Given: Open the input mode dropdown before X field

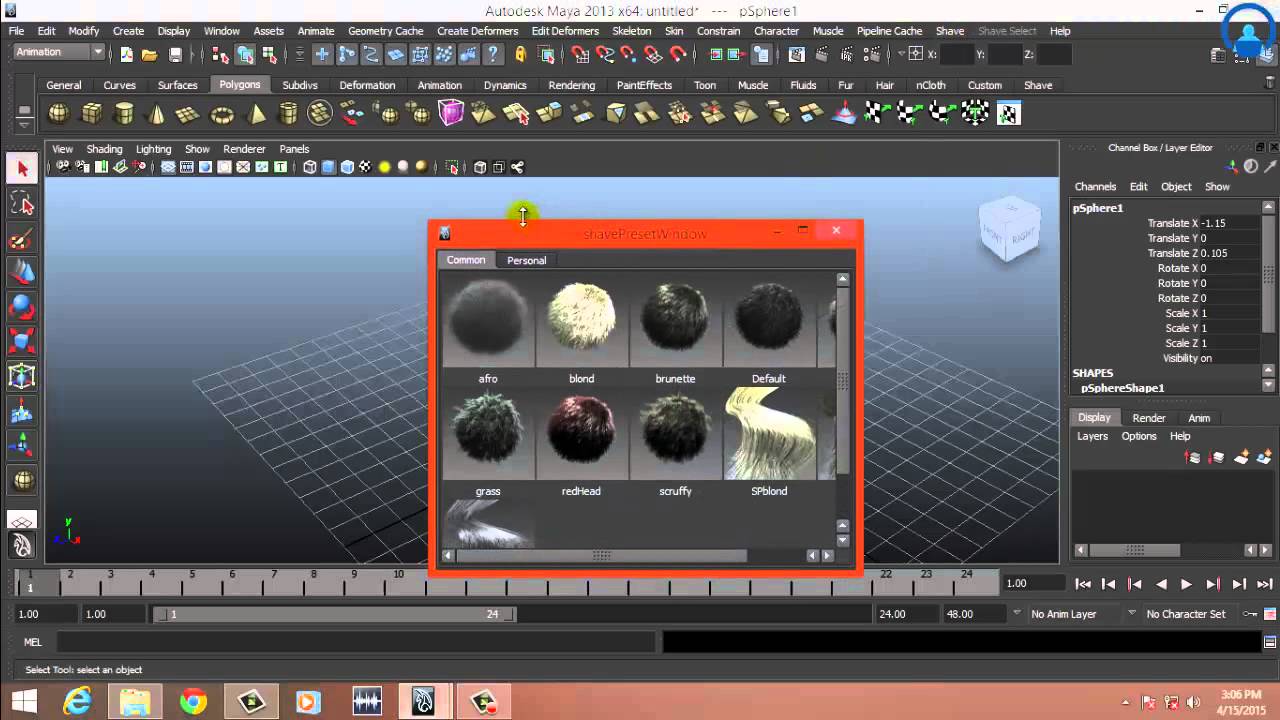Looking at the screenshot, I should [x=901, y=53].
